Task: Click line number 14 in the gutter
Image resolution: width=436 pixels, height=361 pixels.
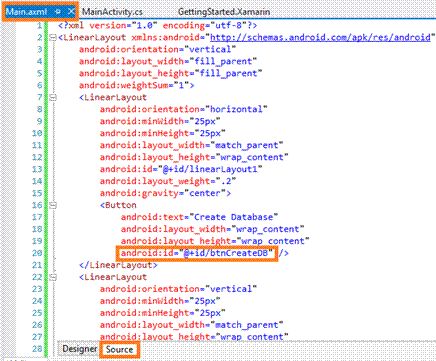Action: tap(37, 181)
